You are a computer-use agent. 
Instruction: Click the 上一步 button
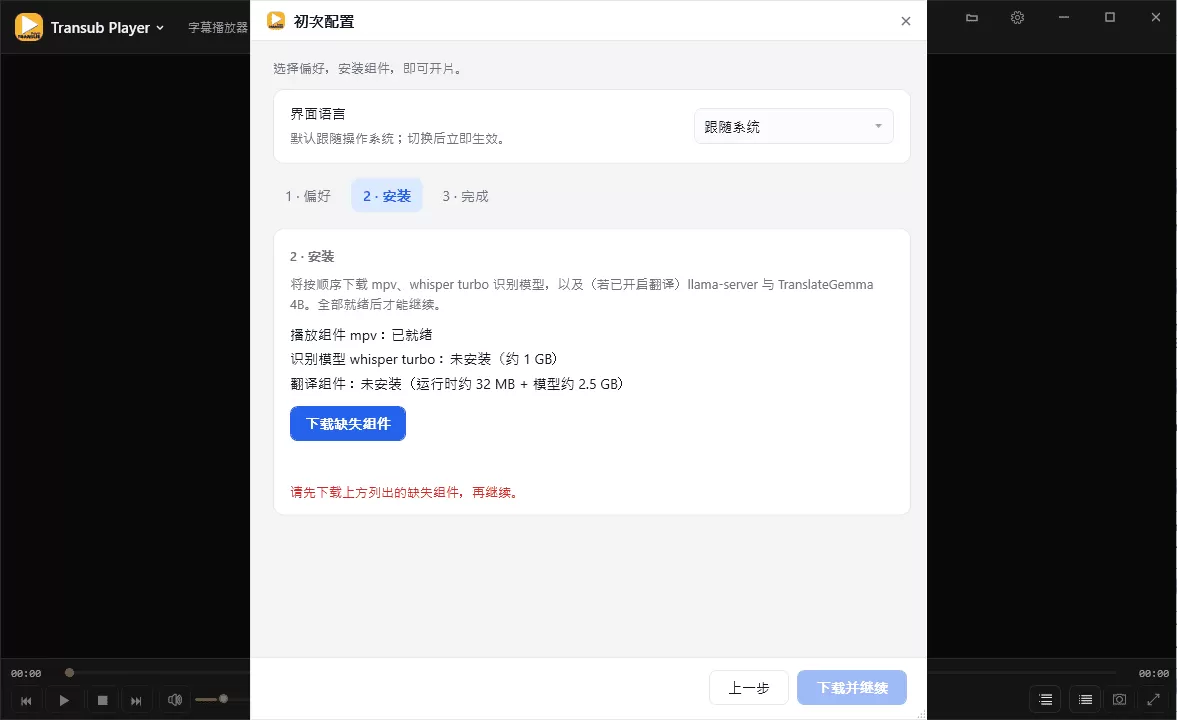tap(748, 688)
